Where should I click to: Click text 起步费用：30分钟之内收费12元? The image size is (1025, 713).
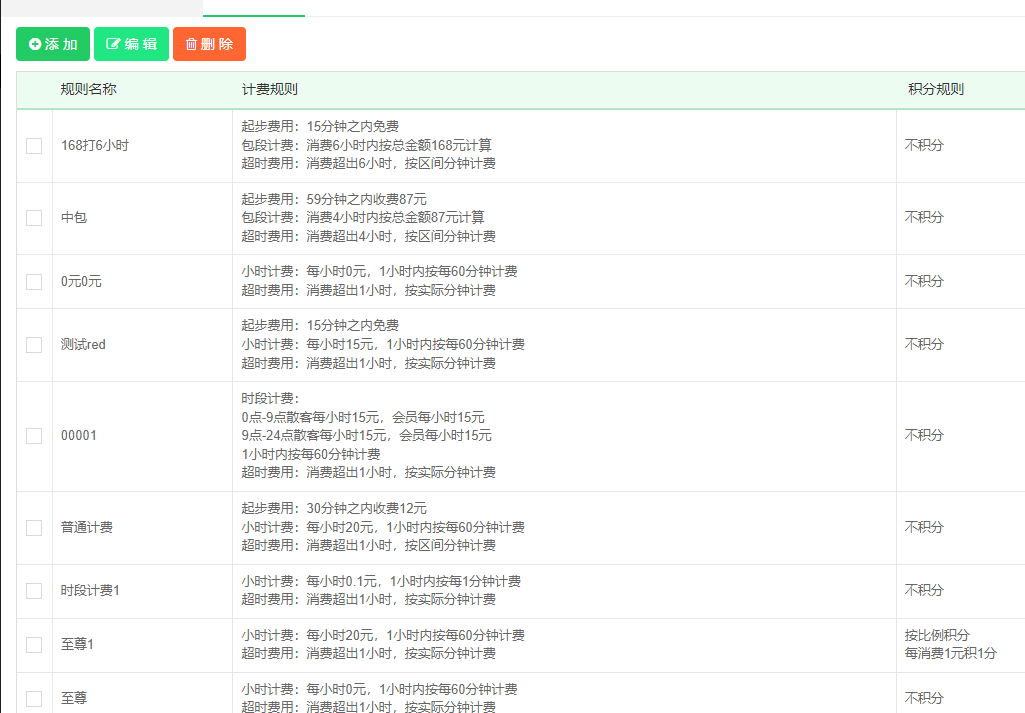click(x=334, y=508)
